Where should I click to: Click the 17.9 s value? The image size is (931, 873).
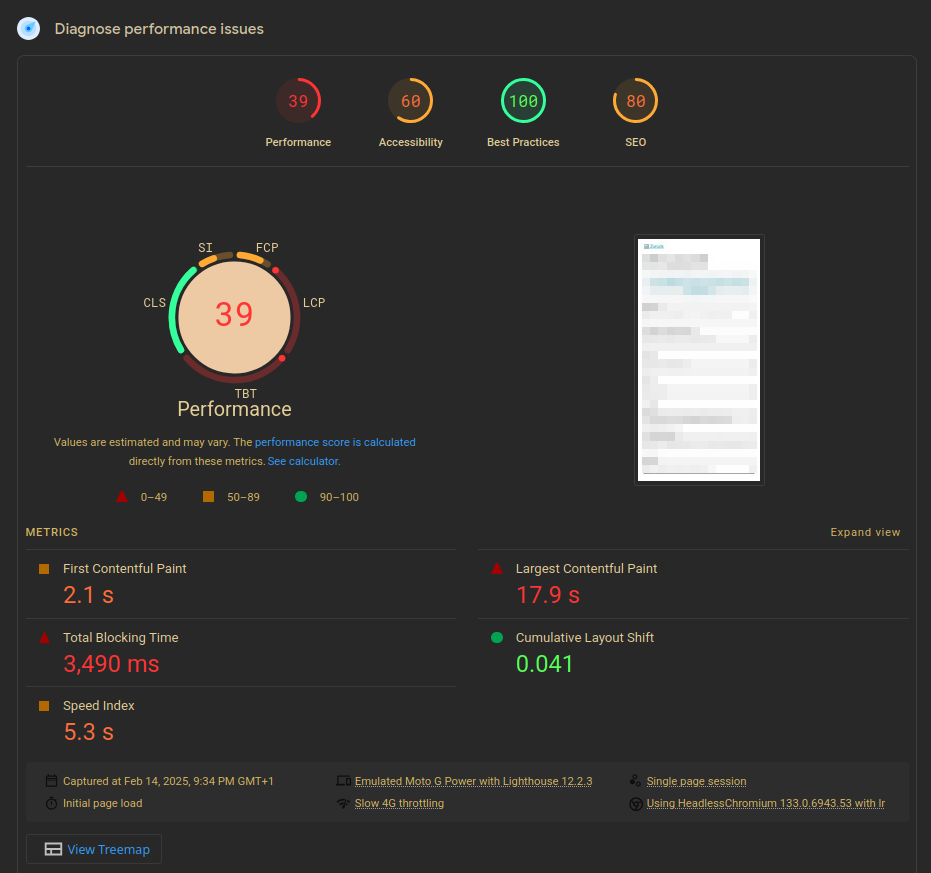548,595
